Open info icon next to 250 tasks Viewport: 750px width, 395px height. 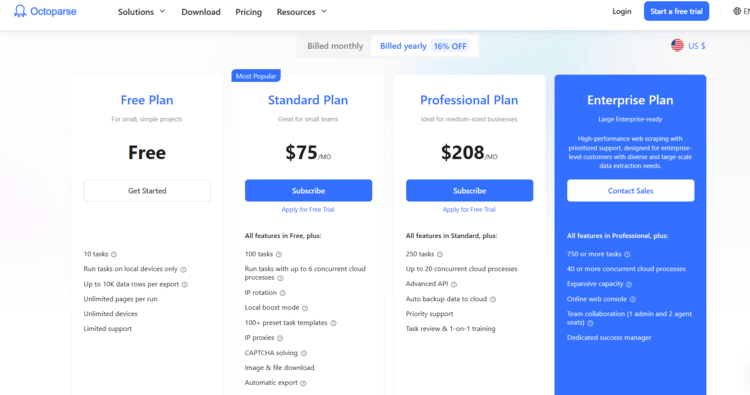(440, 254)
